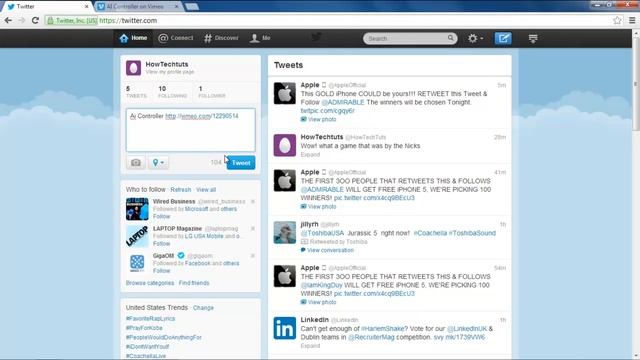Expand the LinkedIn tweet
Viewport: 640px width, 360px height.
coord(310,346)
